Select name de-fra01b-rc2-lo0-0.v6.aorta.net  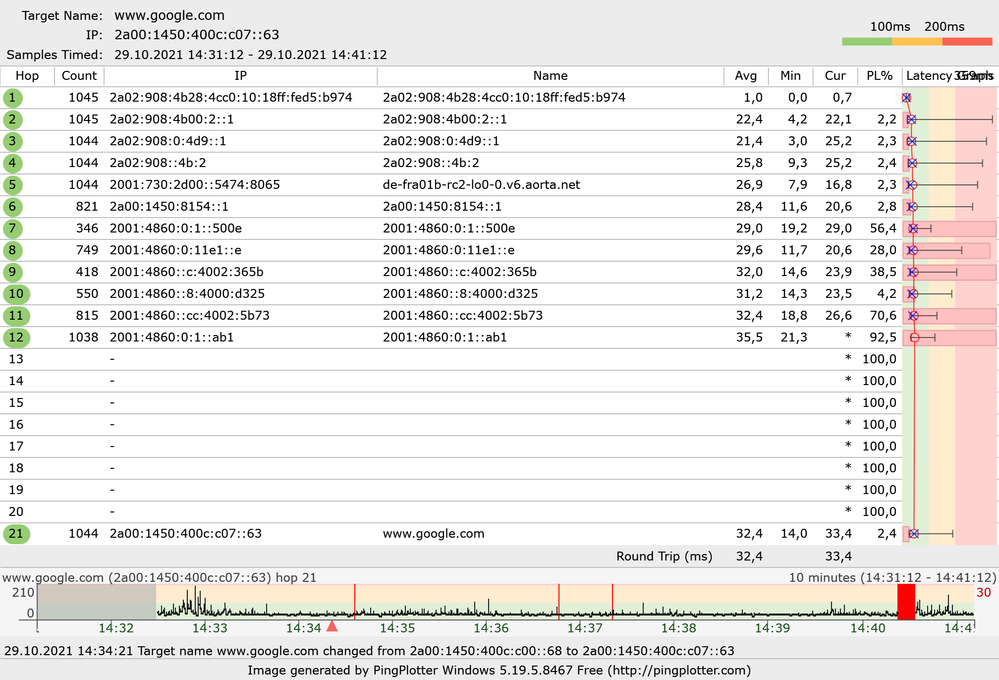[482, 185]
